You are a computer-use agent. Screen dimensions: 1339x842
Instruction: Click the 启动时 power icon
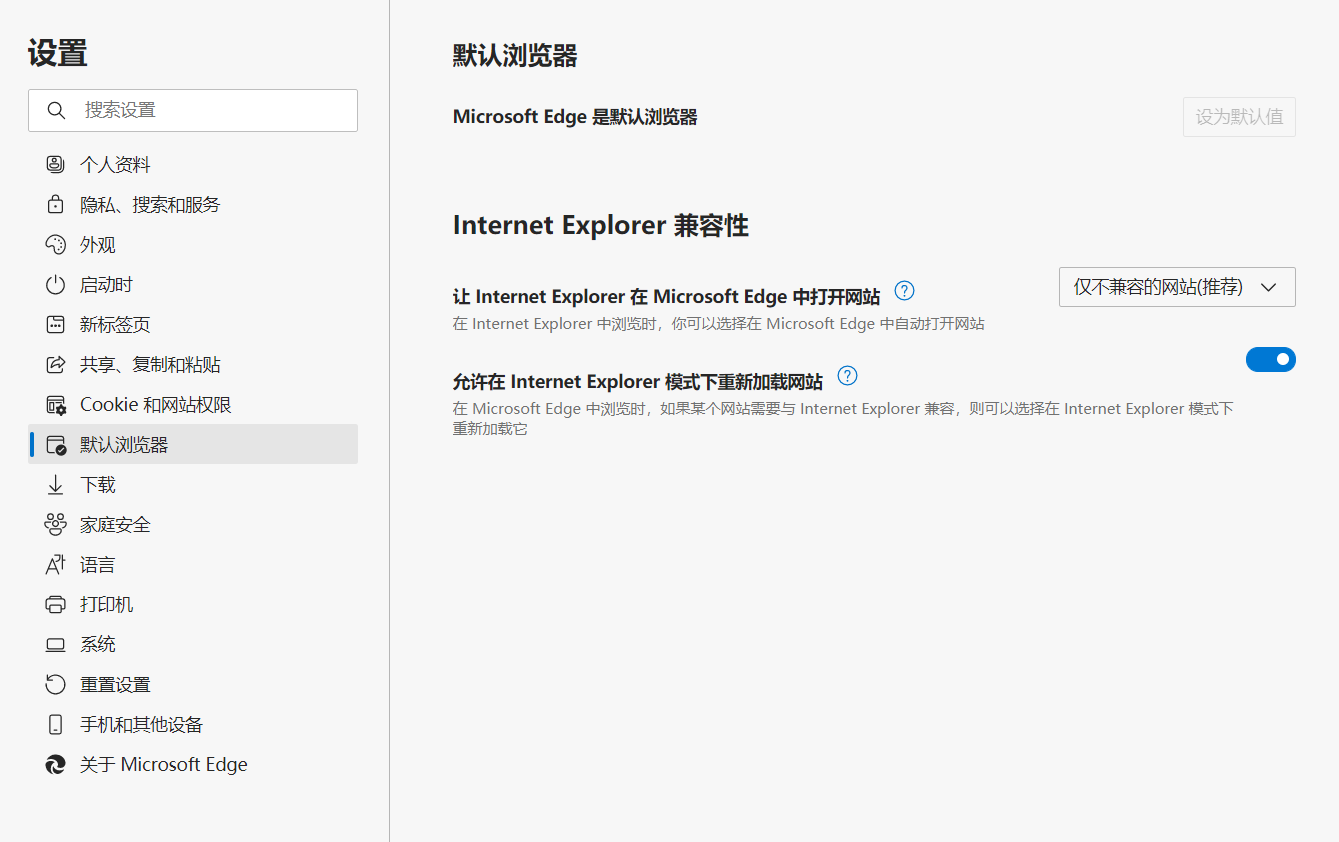pyautogui.click(x=55, y=284)
